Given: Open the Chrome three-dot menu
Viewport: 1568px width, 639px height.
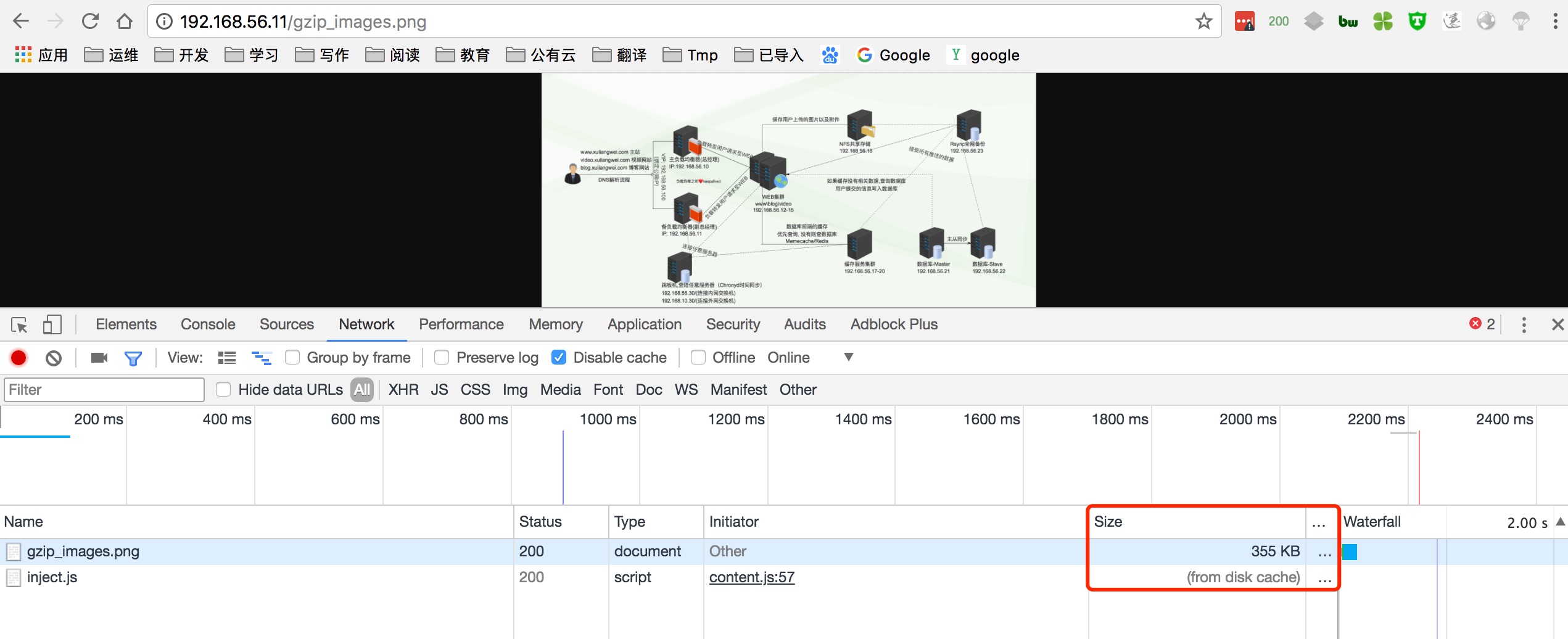Looking at the screenshot, I should [x=1555, y=22].
